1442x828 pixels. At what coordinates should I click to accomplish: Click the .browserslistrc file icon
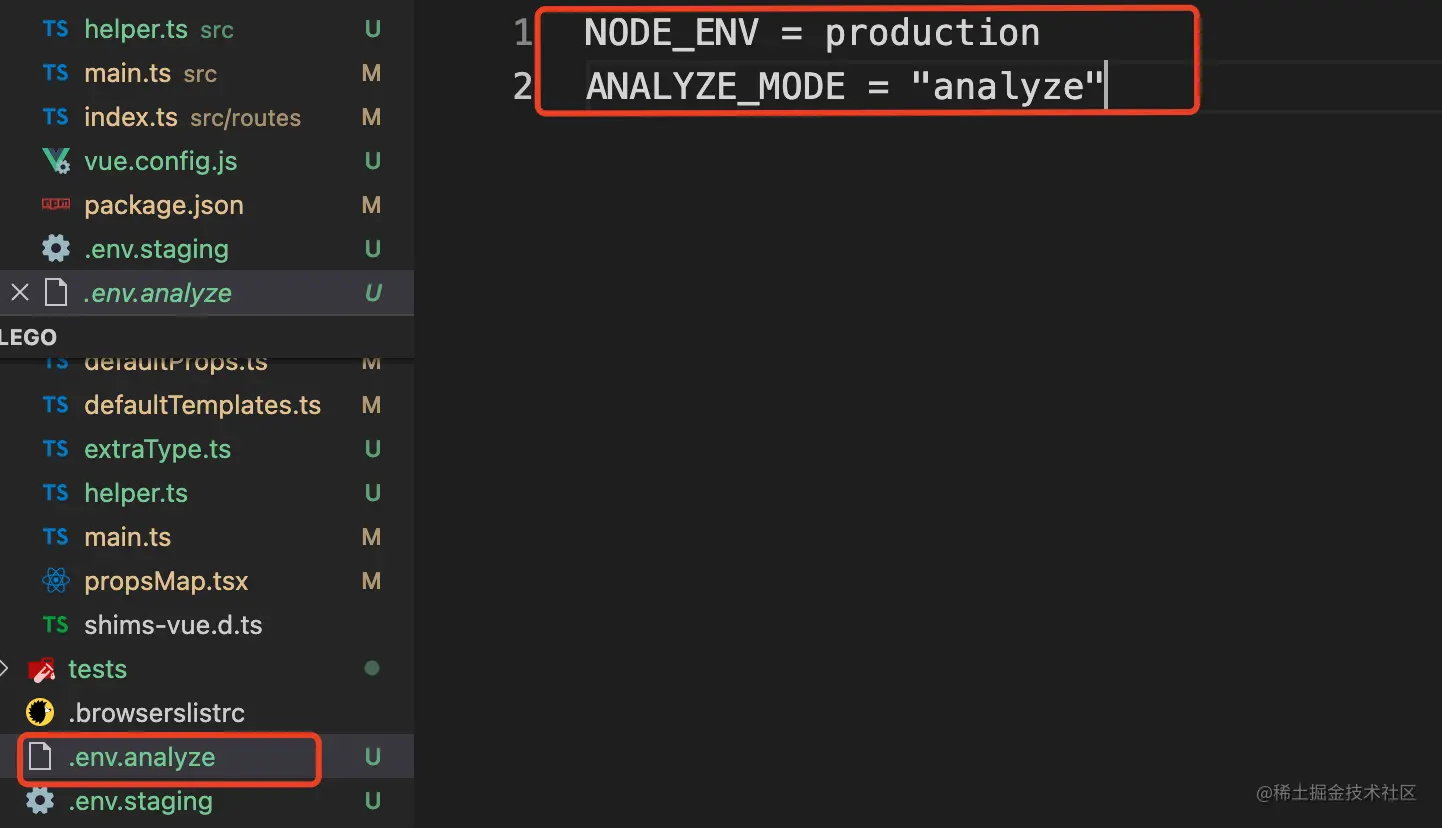point(40,712)
